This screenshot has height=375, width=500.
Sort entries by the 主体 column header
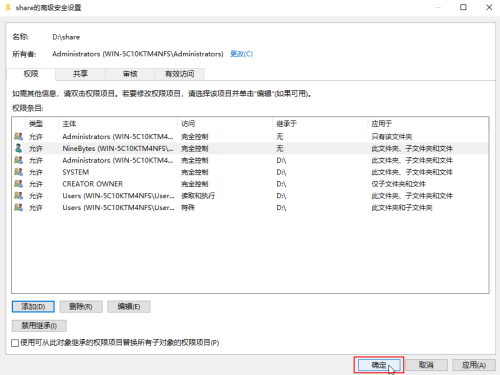click(x=118, y=124)
